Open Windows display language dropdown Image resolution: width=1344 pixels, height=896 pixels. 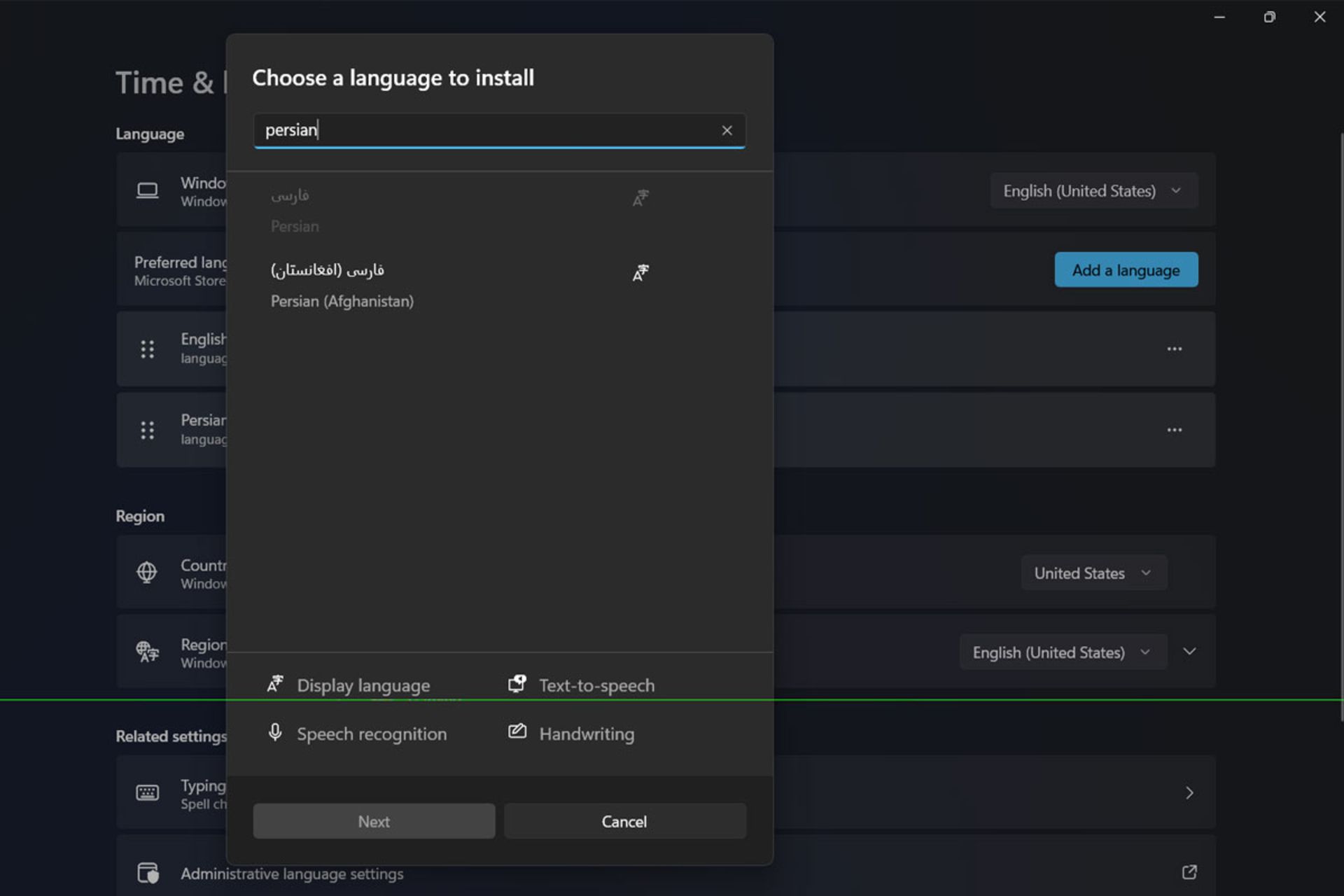coord(1093,190)
